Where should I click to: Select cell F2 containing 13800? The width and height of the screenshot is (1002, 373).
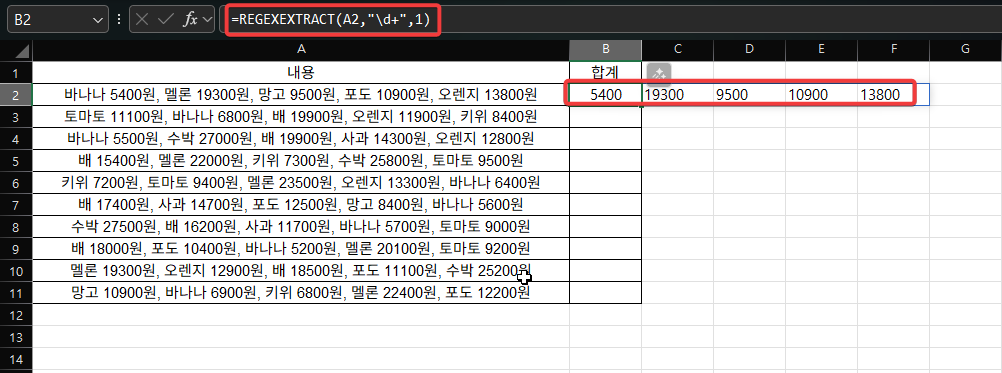[x=893, y=95]
